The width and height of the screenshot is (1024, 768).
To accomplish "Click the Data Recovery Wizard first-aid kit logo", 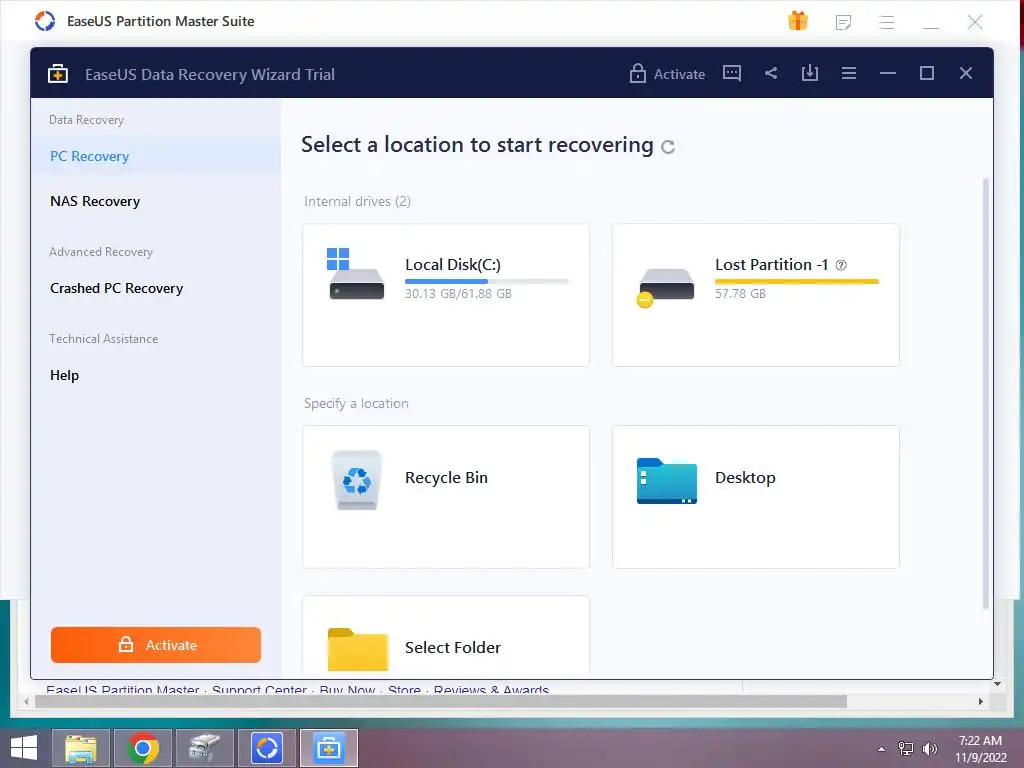I will (57, 73).
